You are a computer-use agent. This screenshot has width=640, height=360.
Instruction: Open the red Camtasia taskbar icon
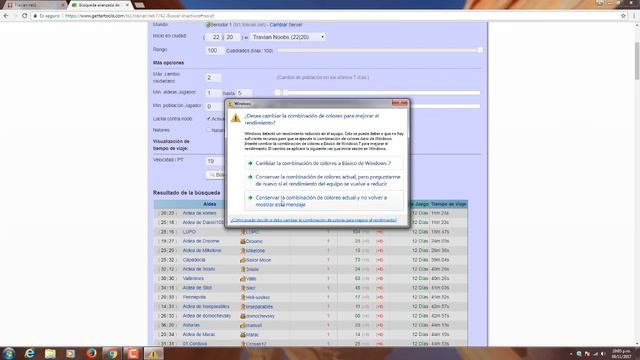pos(133,353)
